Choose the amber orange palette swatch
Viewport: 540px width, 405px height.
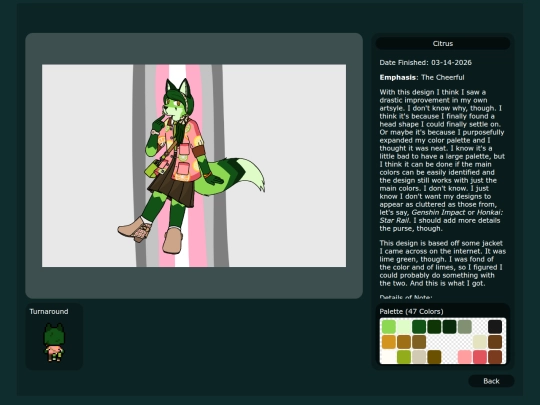point(389,342)
